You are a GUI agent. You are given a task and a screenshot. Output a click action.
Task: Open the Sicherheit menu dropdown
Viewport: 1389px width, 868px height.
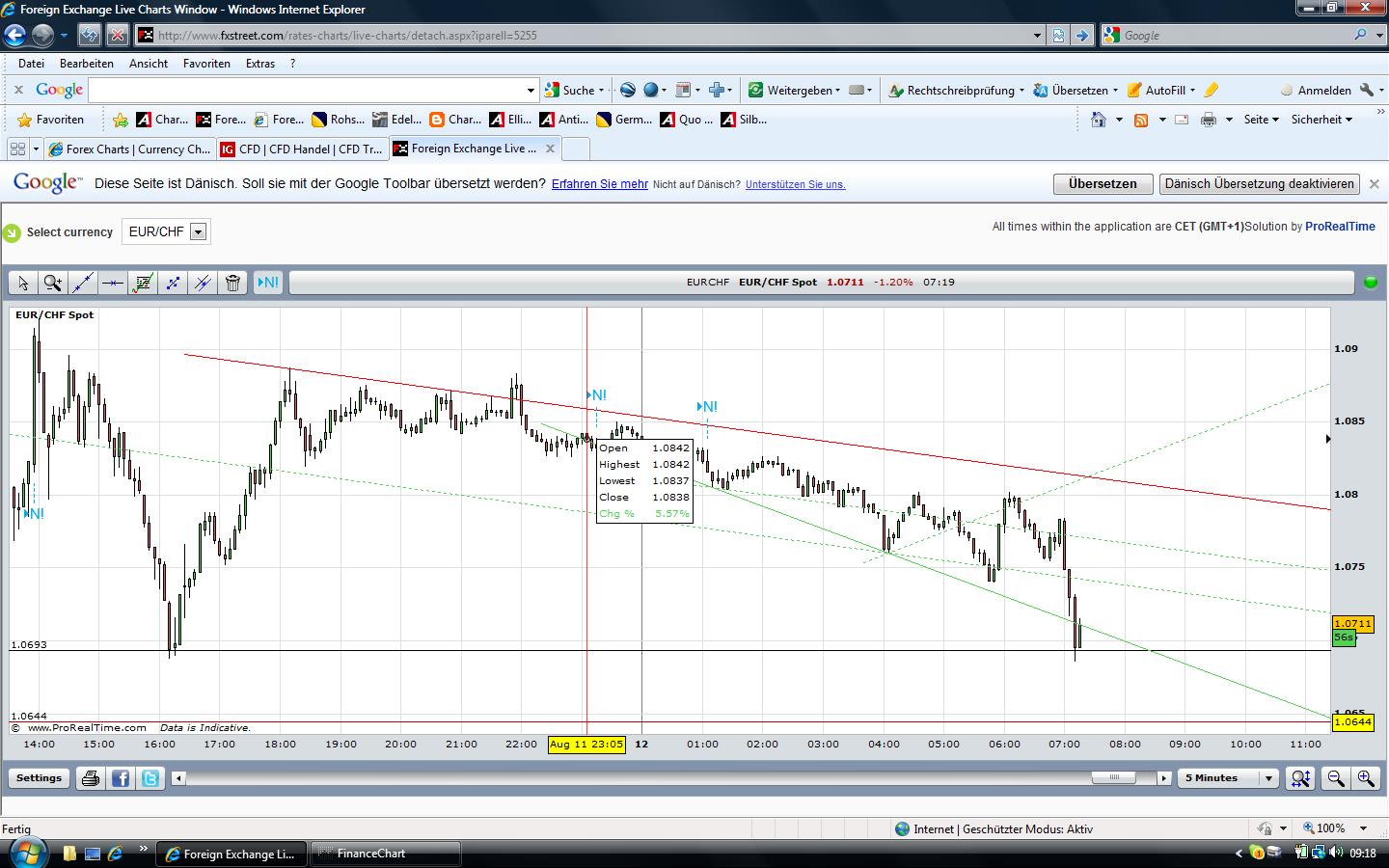pyautogui.click(x=1321, y=120)
